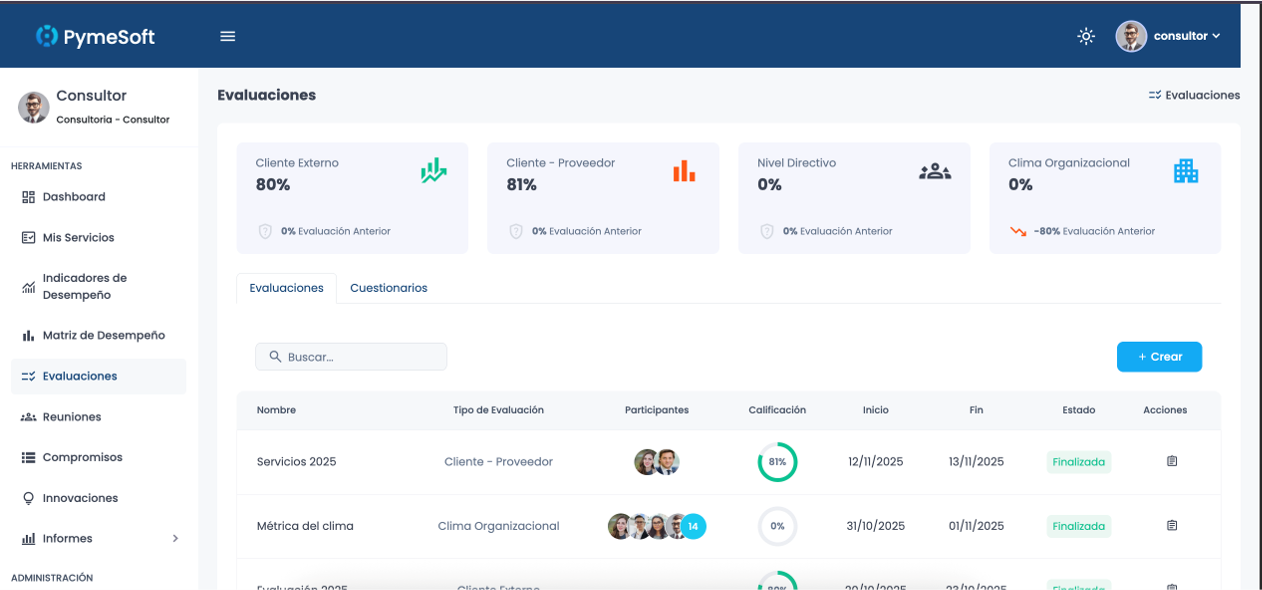Click the PymeSoft logo
Screen dimensions: 1262x590
tap(96, 37)
